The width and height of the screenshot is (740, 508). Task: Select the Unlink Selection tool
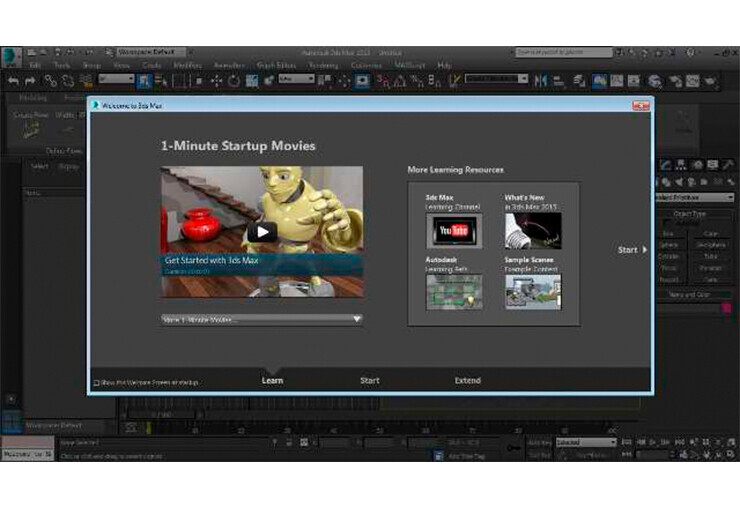pos(67,81)
